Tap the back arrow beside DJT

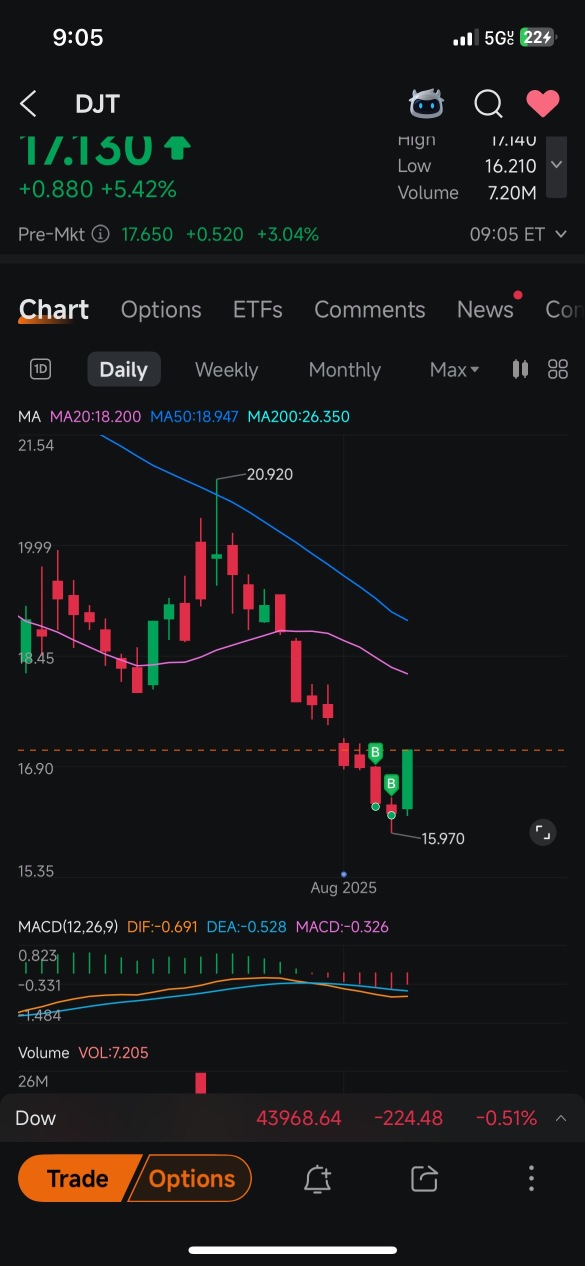pos(28,103)
